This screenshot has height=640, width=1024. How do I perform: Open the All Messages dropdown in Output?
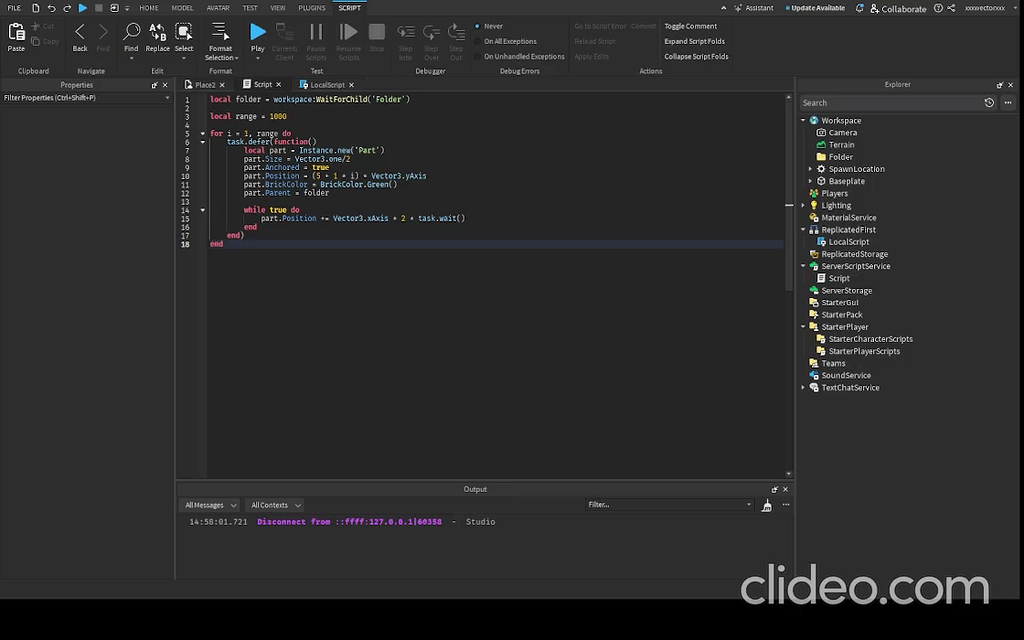point(208,504)
